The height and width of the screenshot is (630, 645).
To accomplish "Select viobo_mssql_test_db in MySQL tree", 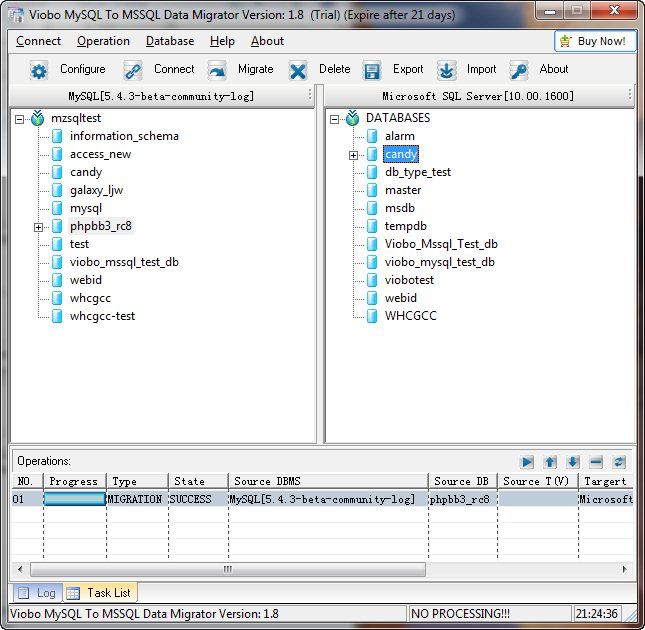I will (x=124, y=262).
